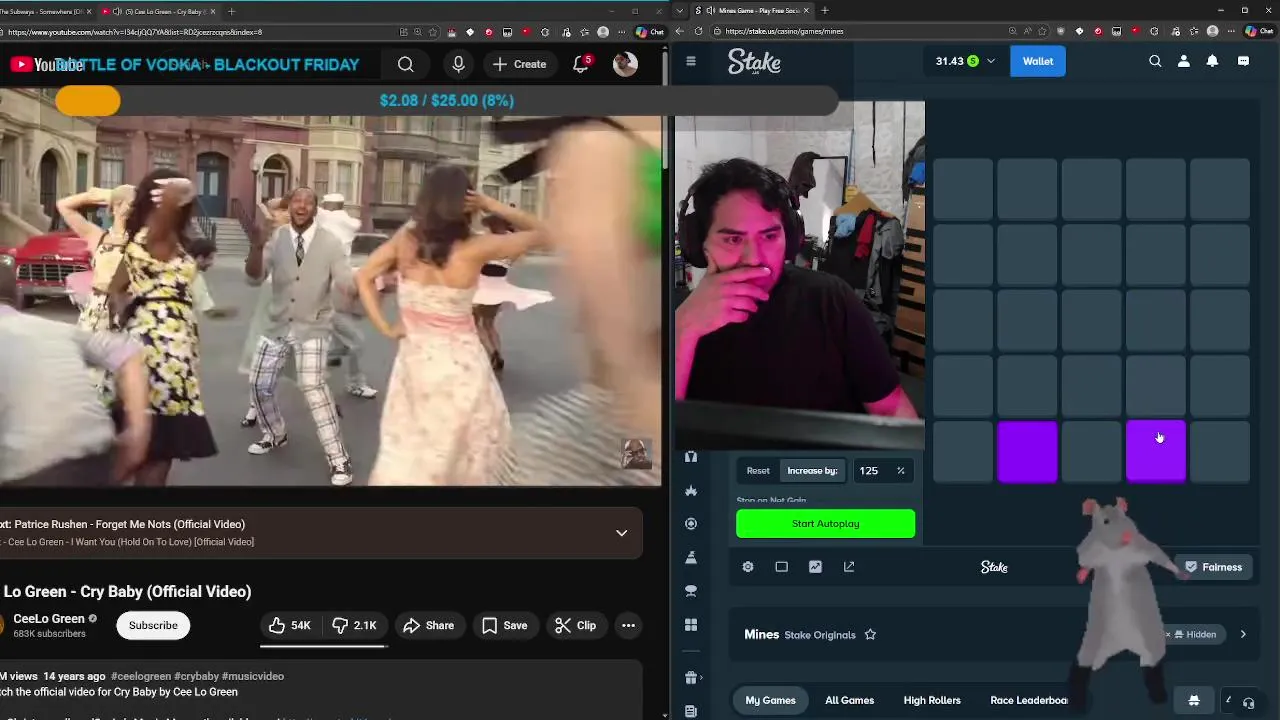Open game settings gear below Mines board
Screen dimensions: 1280x720
click(748, 567)
